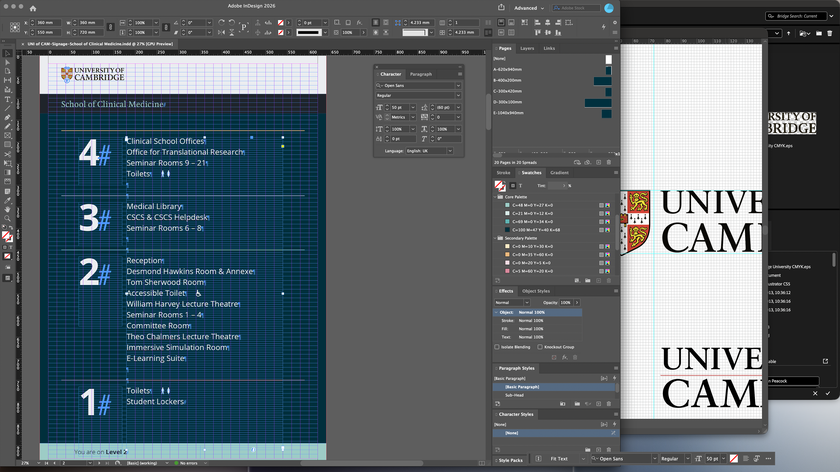Select swatch C=100 M=47 Y=40 K=68
Viewport: 840px width, 472px height.
552,230
